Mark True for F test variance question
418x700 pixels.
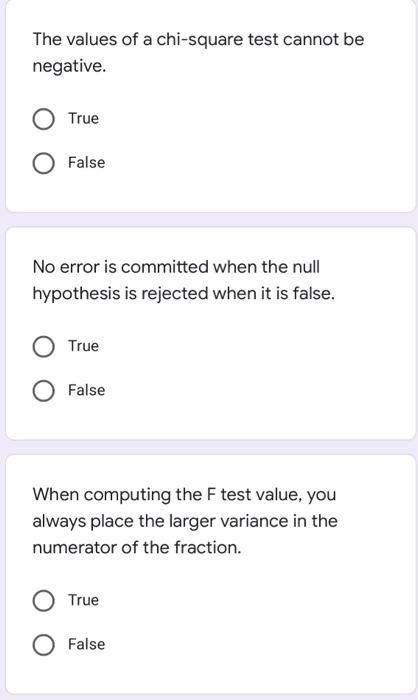click(44, 601)
